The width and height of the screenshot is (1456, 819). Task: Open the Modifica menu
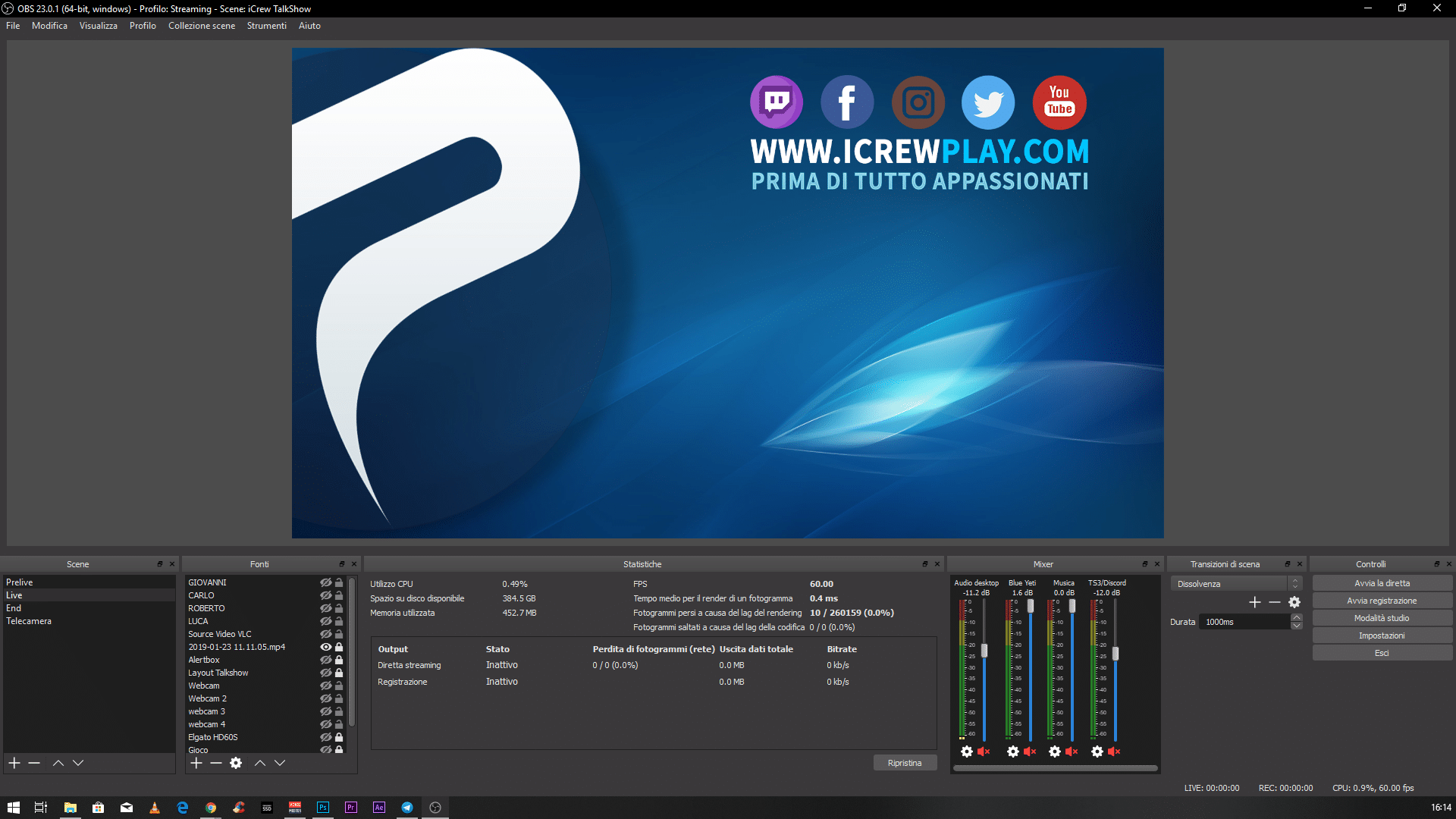point(49,26)
